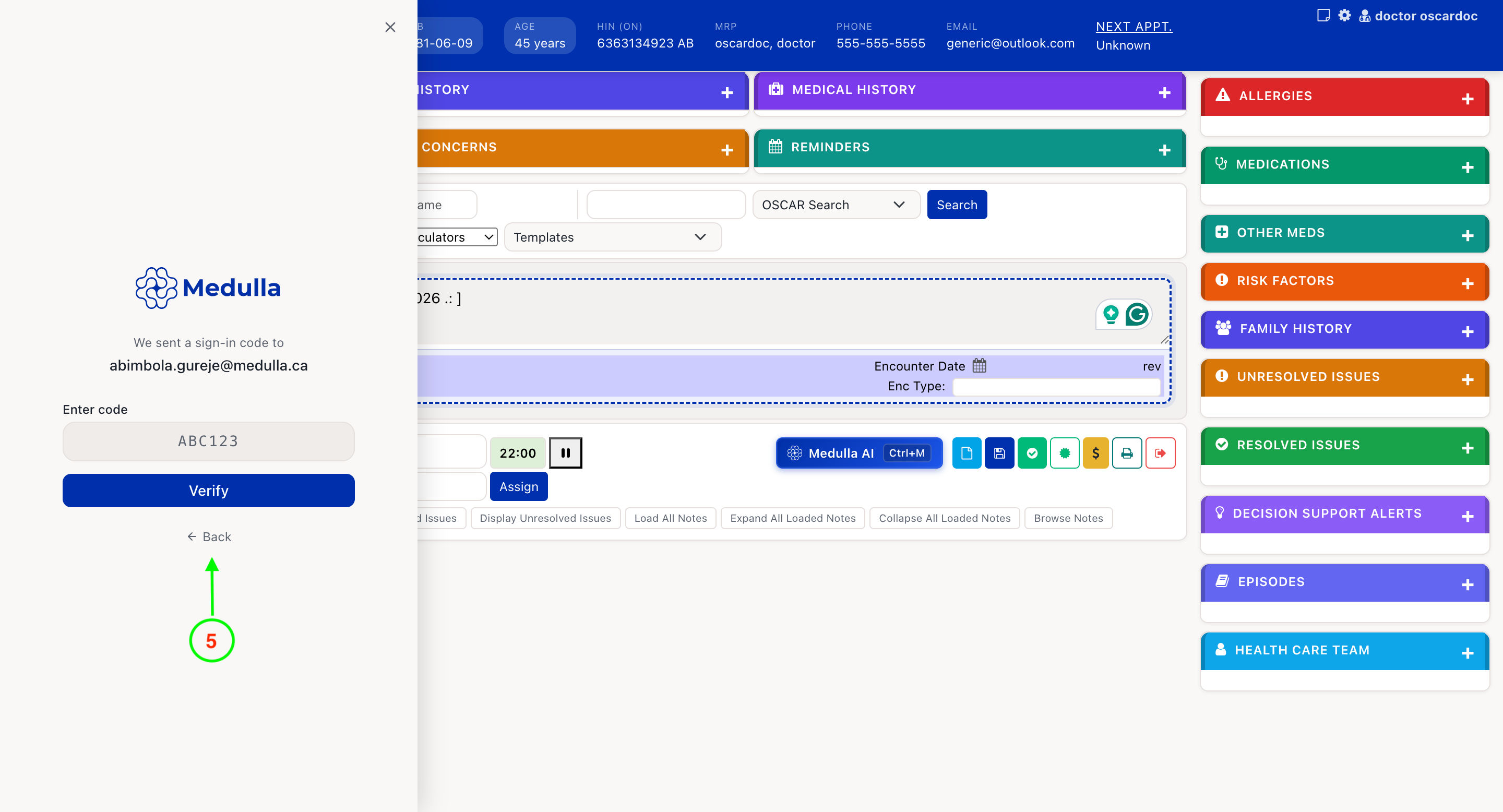
Task: Click the Assign button
Action: point(519,486)
